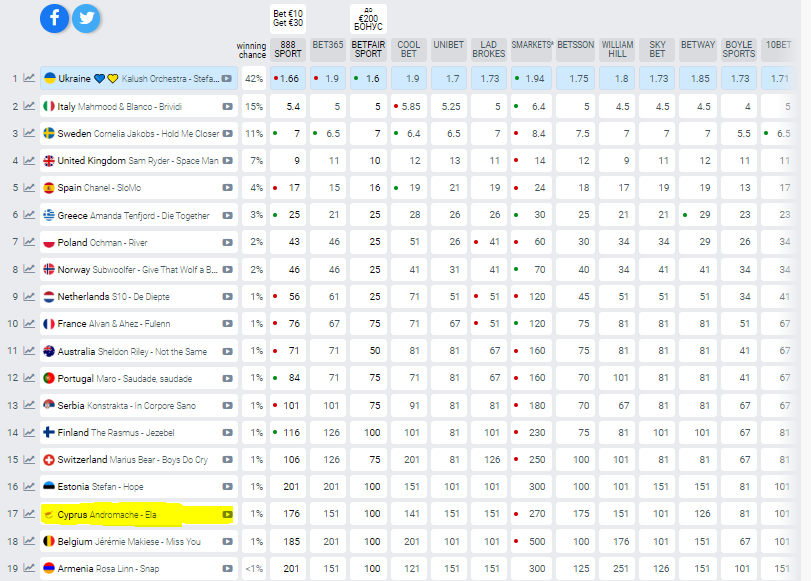811x581 pixels.
Task: Play Greece's Die Together video
Action: pyautogui.click(x=227, y=215)
